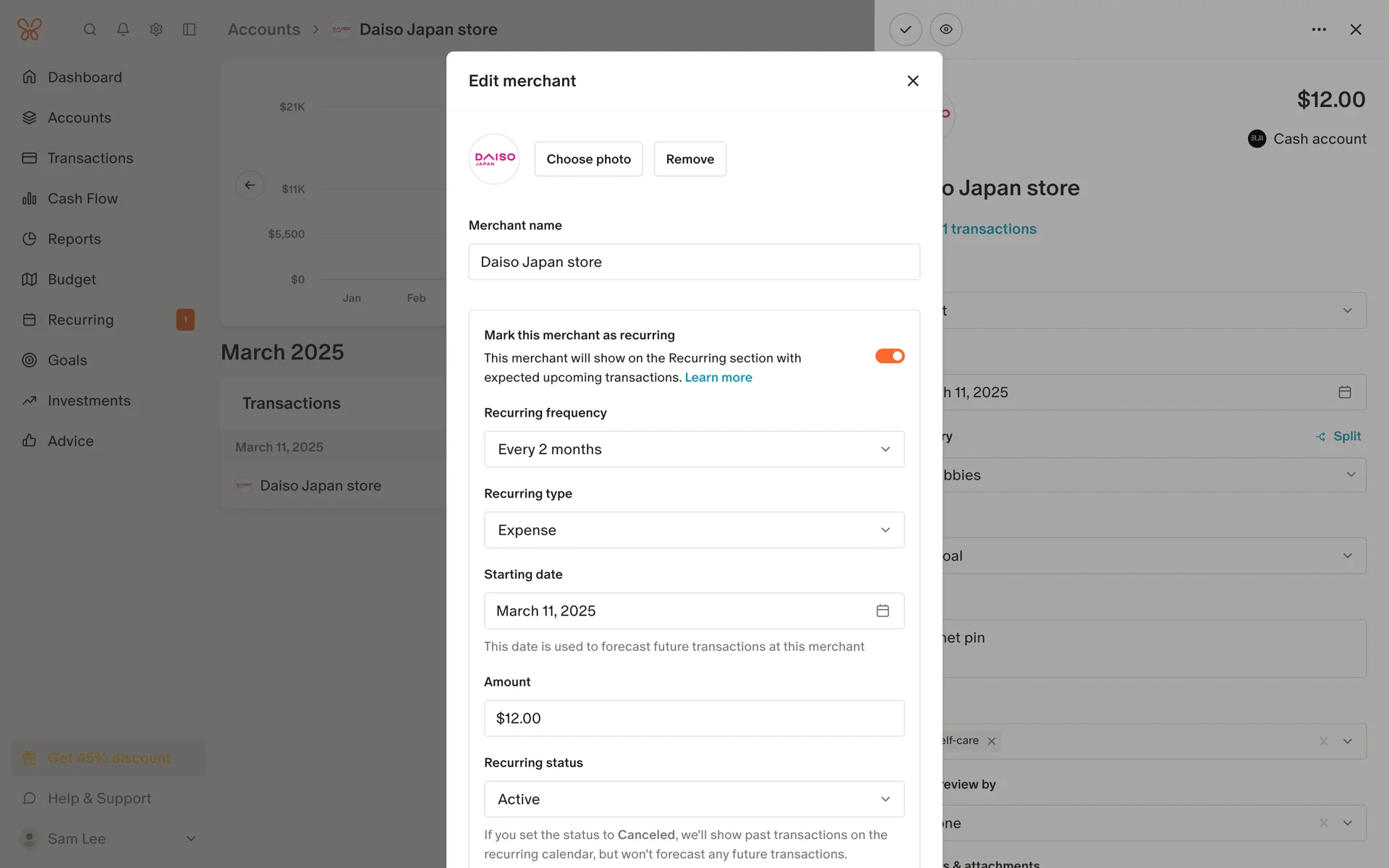
Task: Turn off the recurring merchant toggle
Action: 890,356
